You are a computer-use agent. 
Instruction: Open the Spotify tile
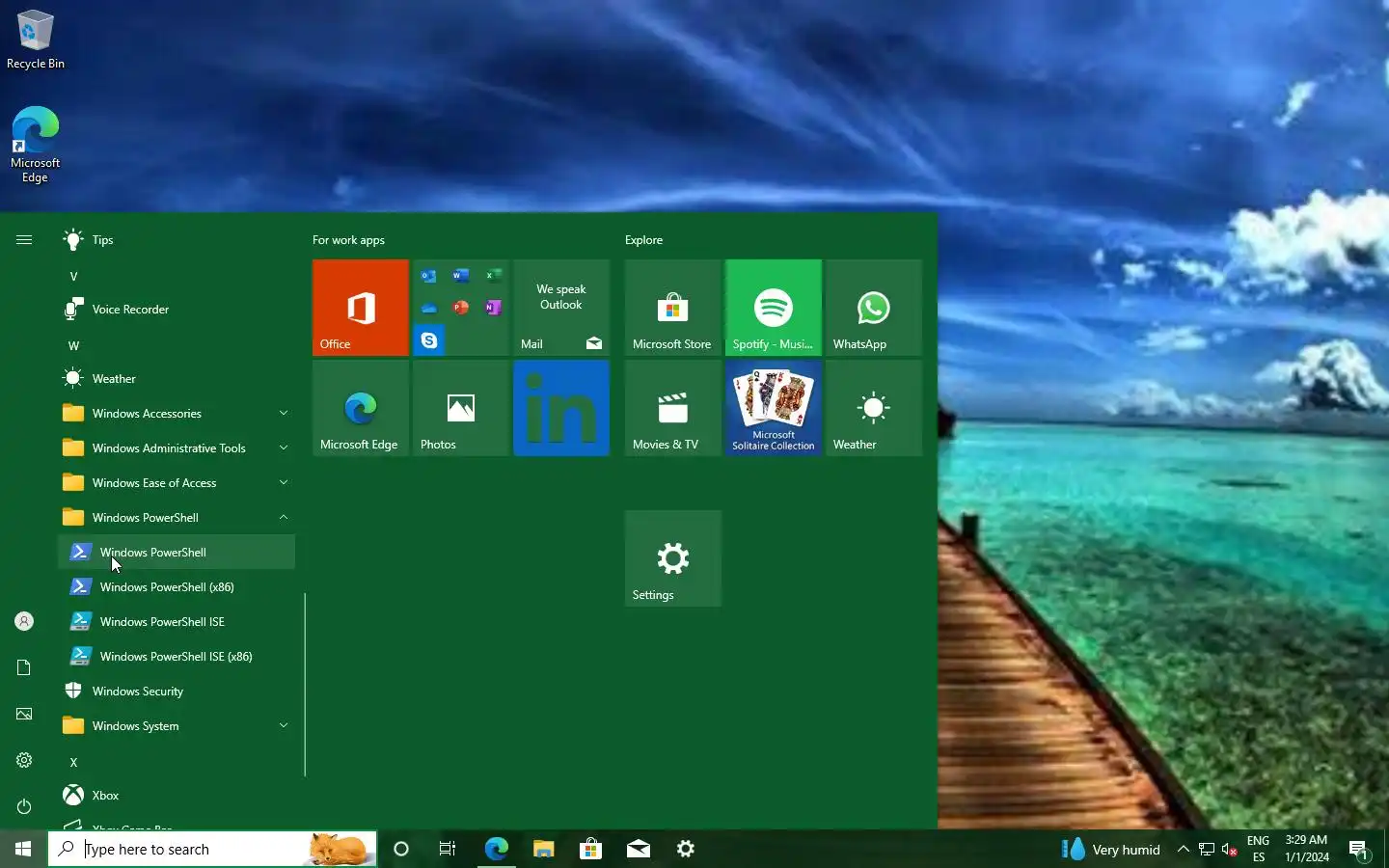[774, 308]
